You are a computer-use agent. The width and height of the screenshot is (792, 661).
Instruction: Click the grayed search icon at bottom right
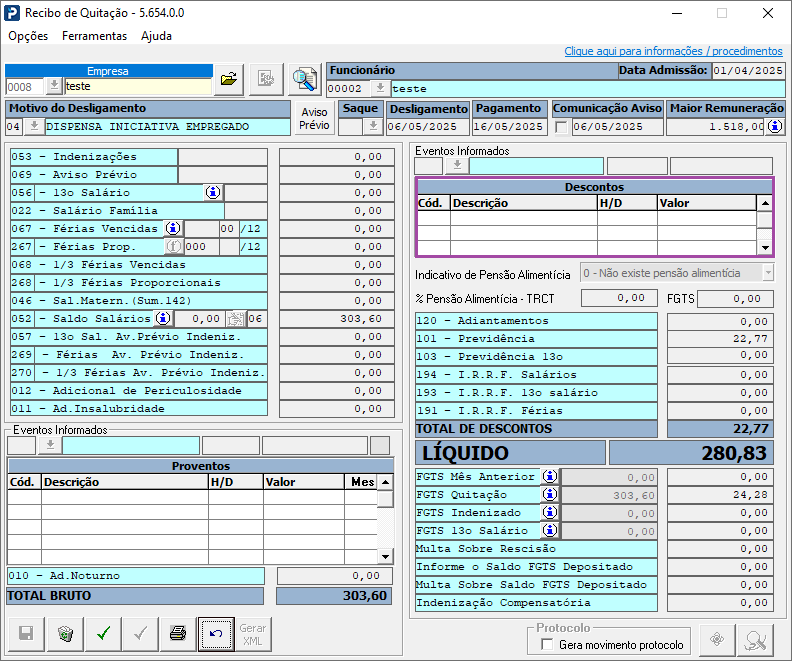[x=756, y=639]
